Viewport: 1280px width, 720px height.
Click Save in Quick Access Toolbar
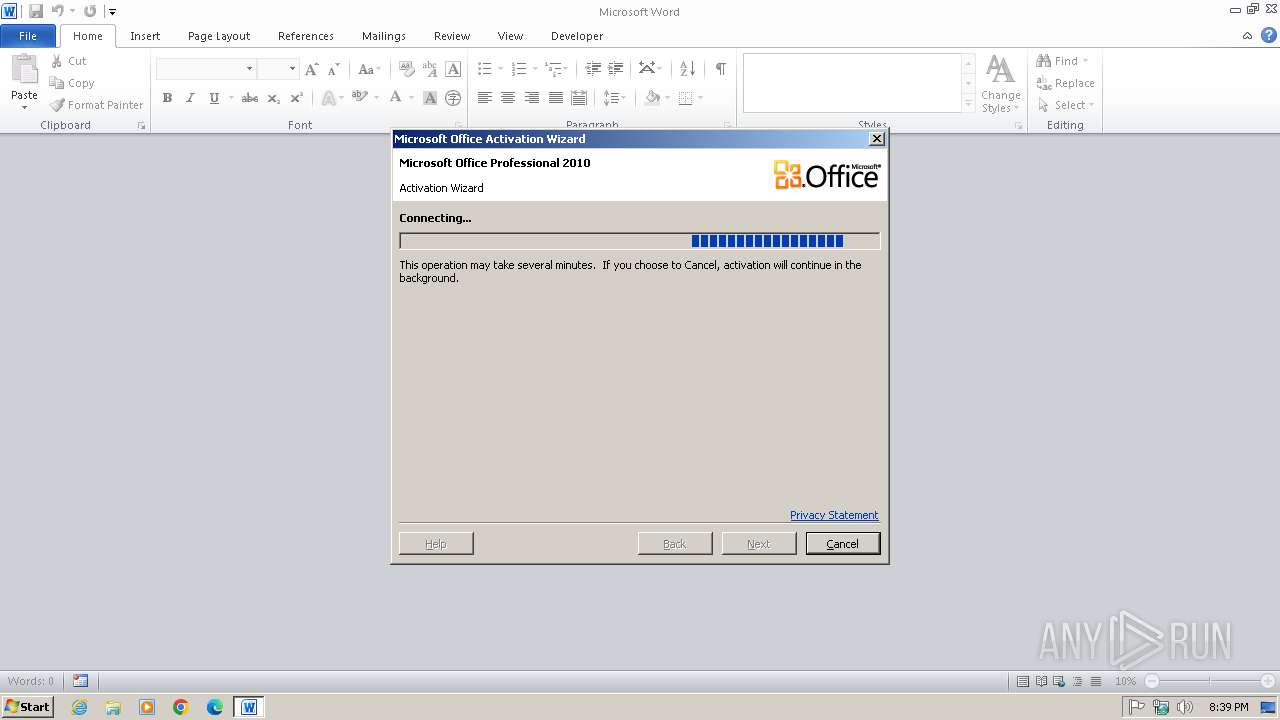(36, 11)
